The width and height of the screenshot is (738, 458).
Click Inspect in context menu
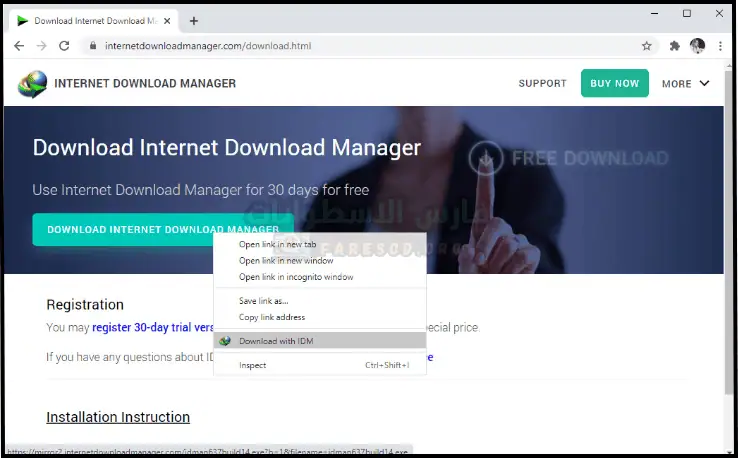[253, 365]
